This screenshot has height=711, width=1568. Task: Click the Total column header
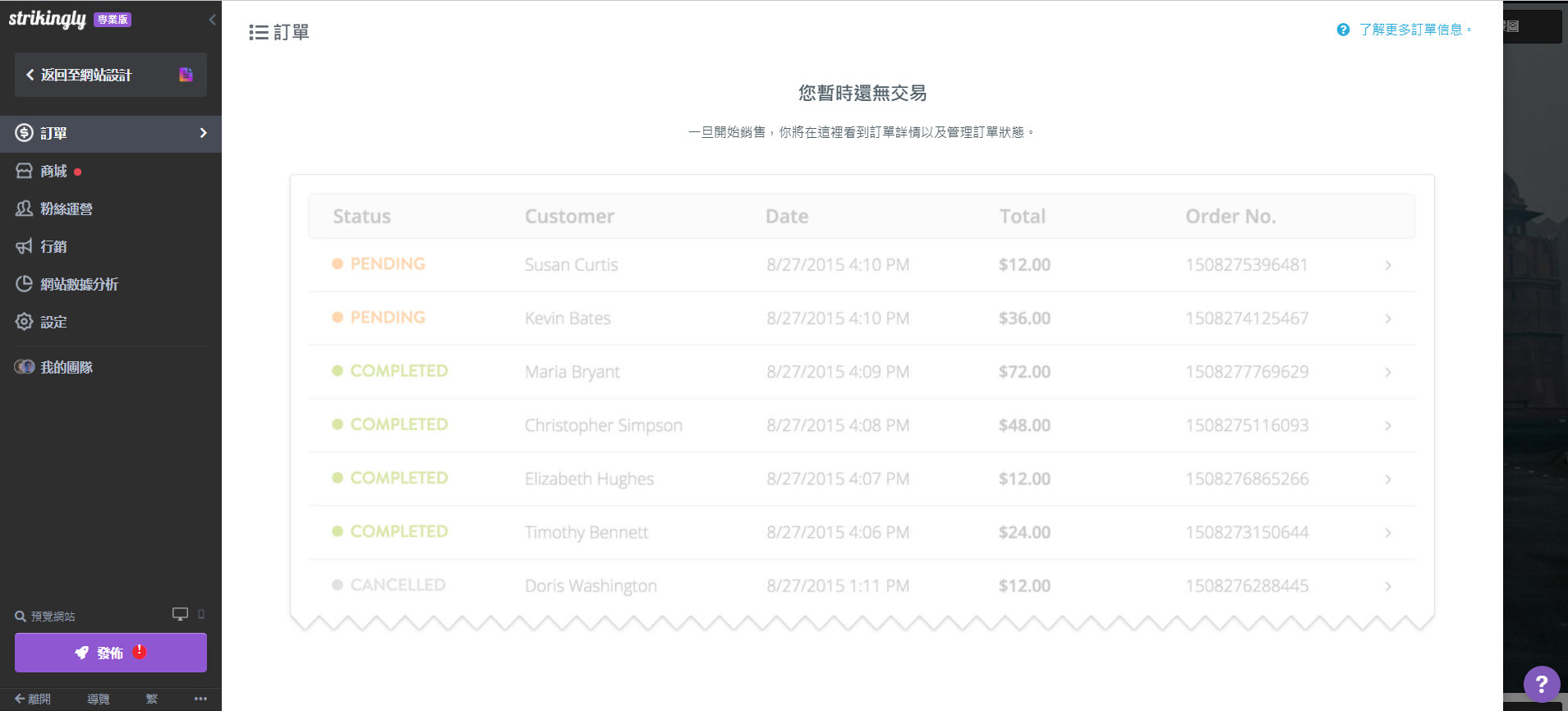[1023, 216]
